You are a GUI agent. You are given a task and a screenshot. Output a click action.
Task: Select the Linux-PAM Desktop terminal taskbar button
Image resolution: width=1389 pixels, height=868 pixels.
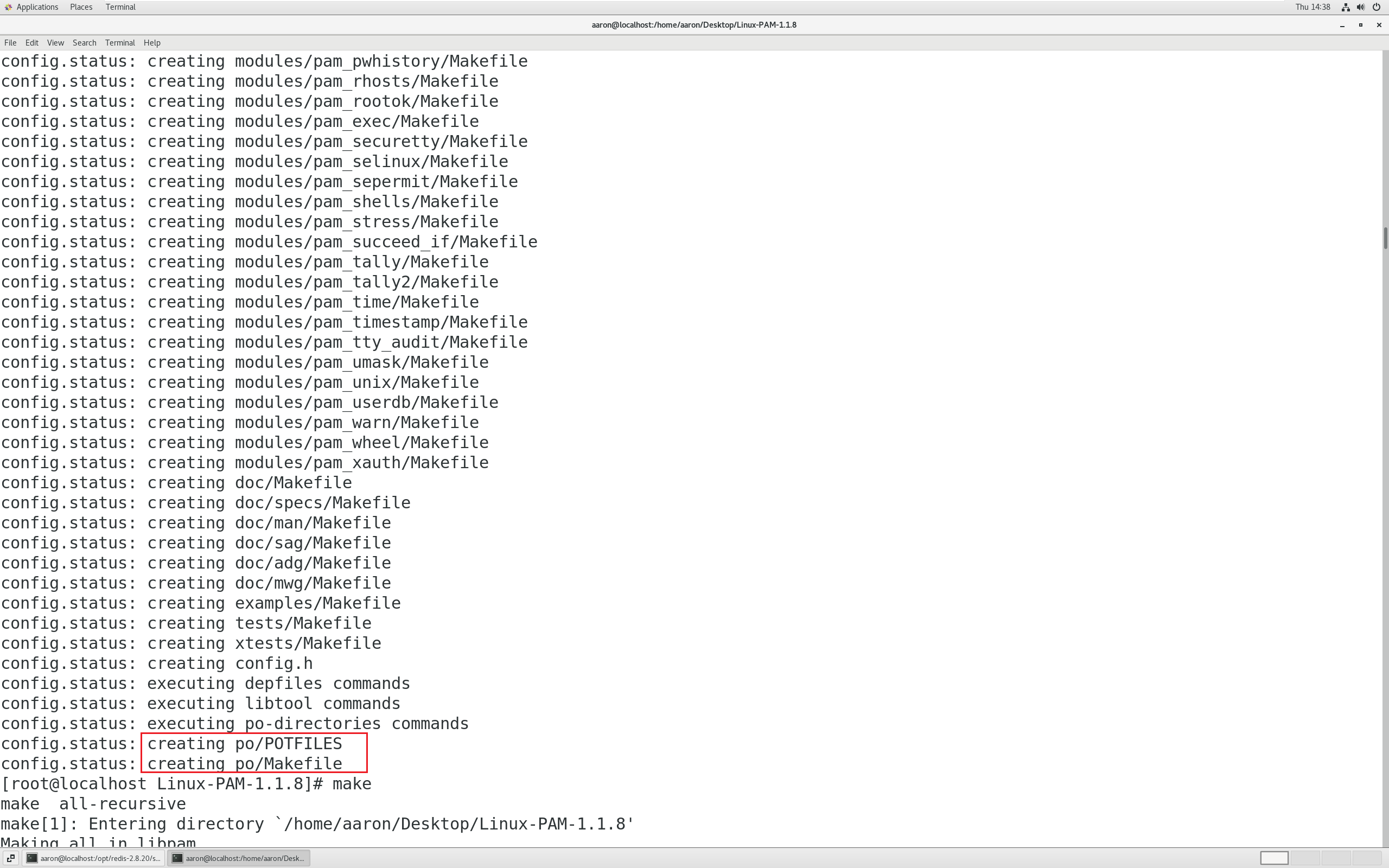(x=239, y=858)
